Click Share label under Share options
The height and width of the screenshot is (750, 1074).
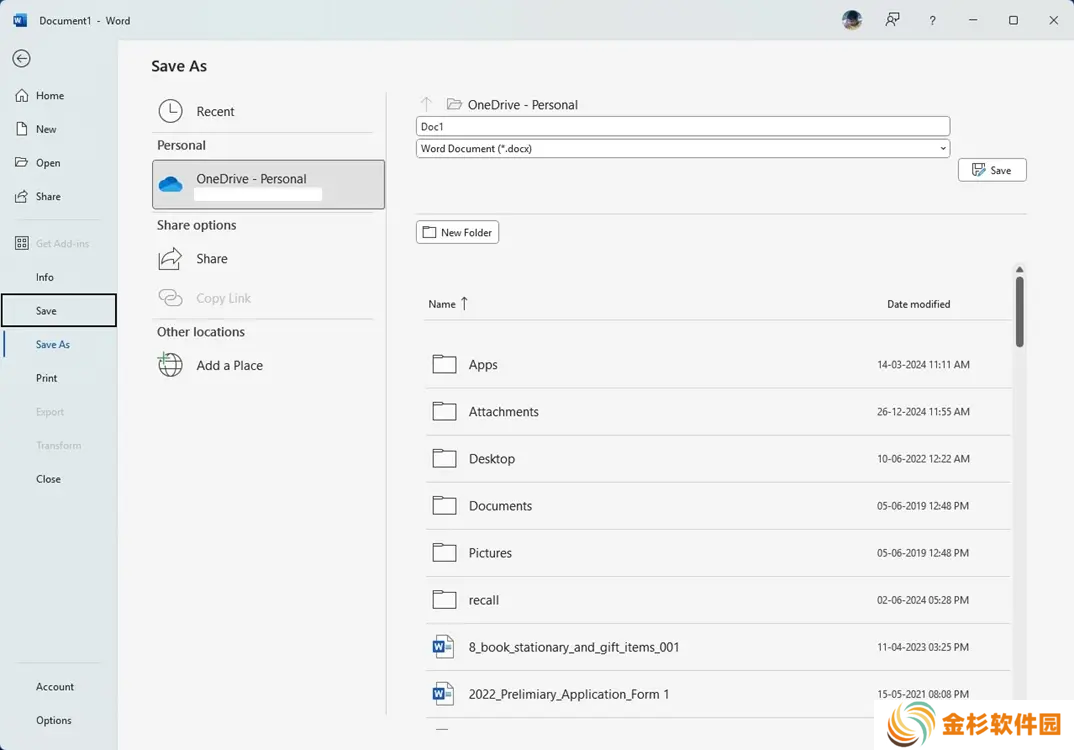click(212, 258)
